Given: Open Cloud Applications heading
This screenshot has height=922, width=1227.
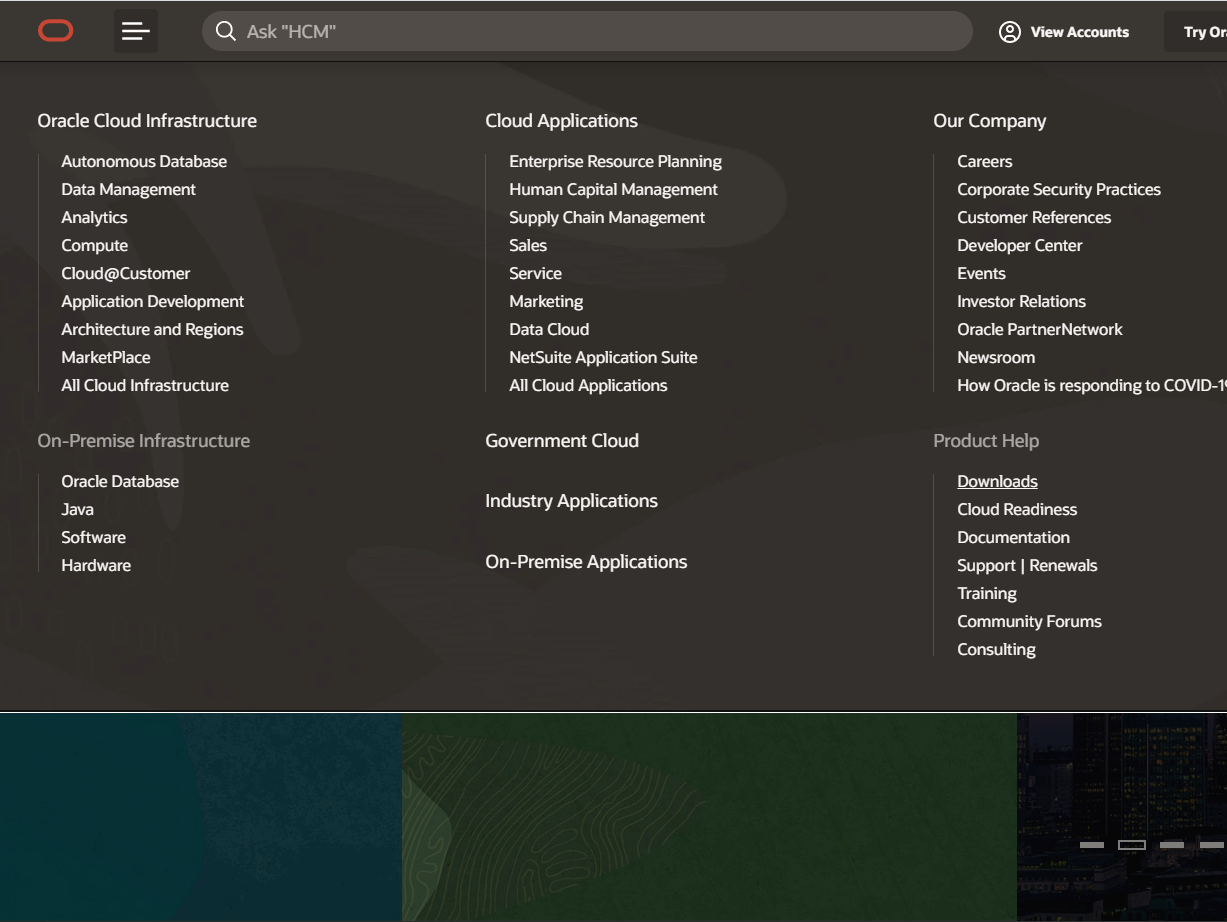Looking at the screenshot, I should pos(561,121).
